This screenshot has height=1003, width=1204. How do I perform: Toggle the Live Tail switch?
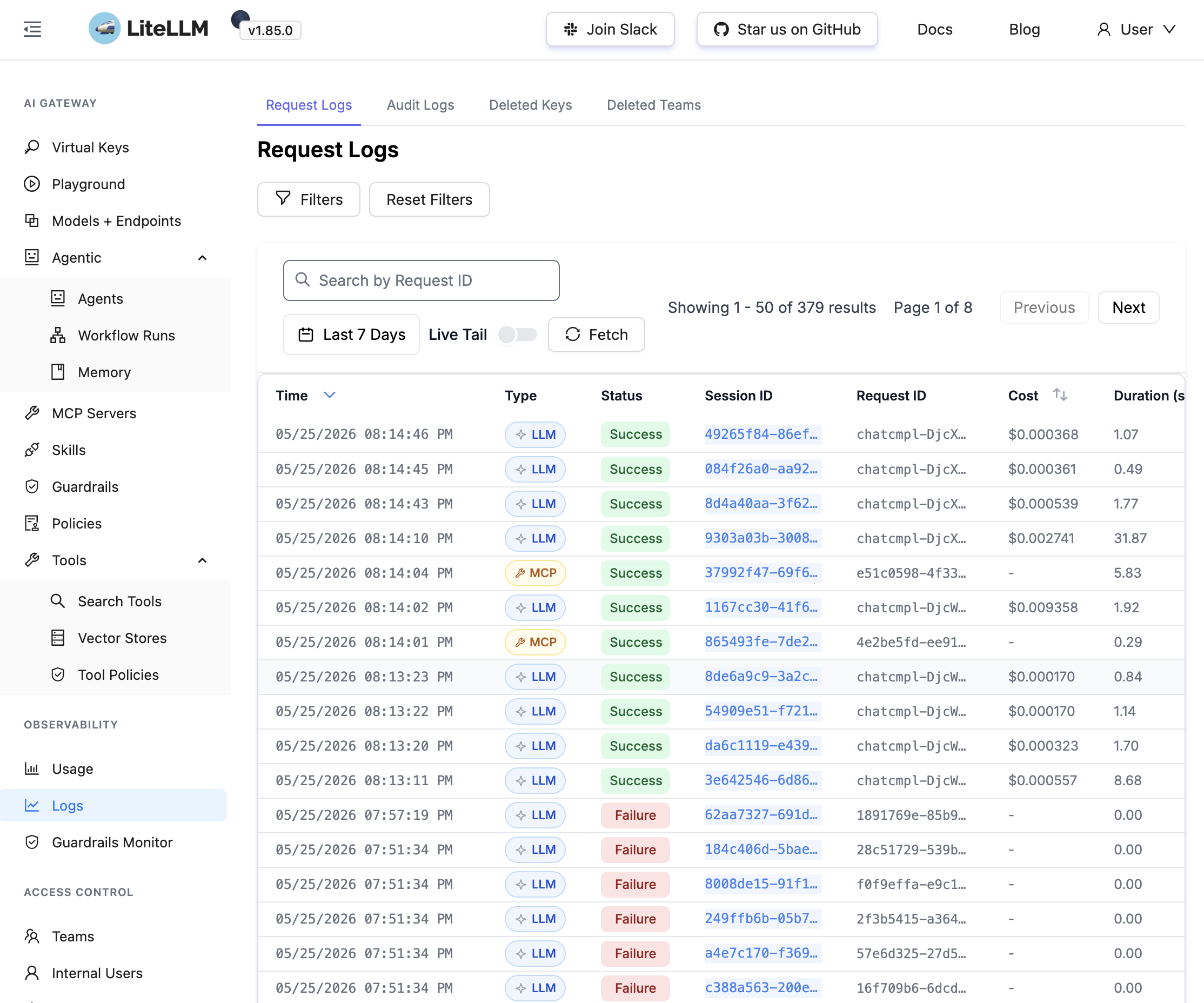click(517, 335)
